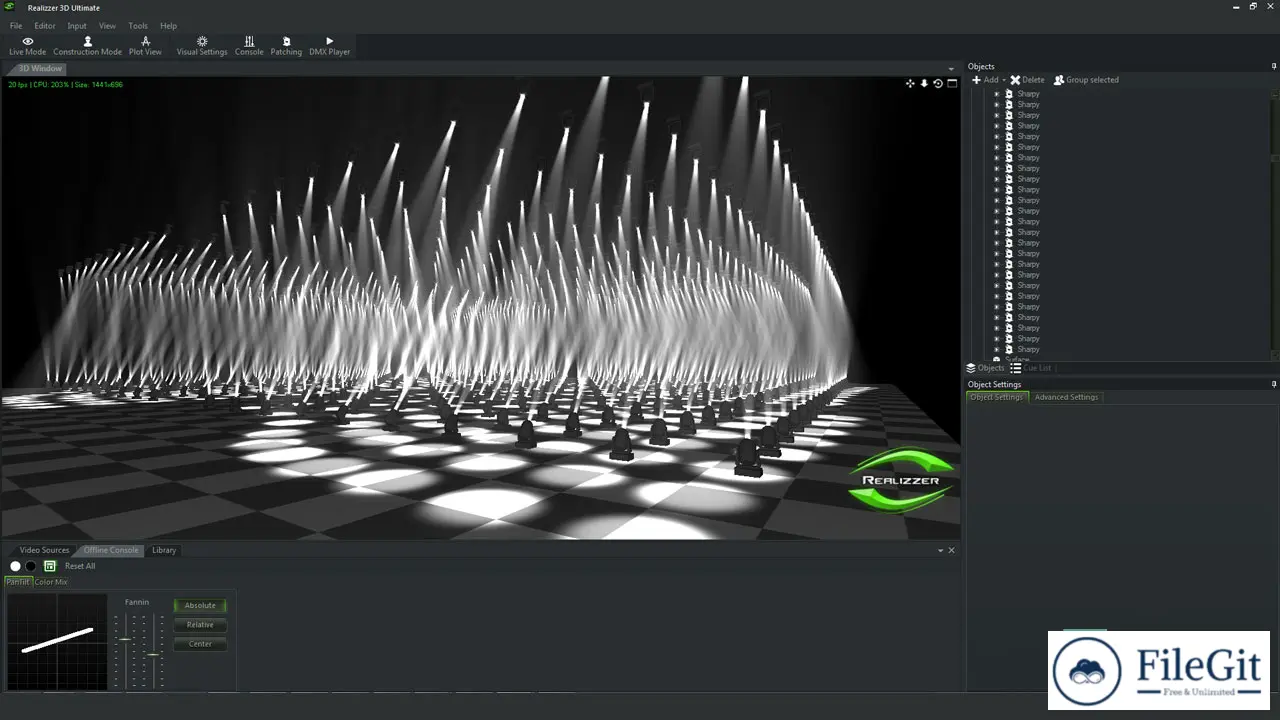Open the Color Mix tab
The image size is (1280, 720).
(51, 582)
